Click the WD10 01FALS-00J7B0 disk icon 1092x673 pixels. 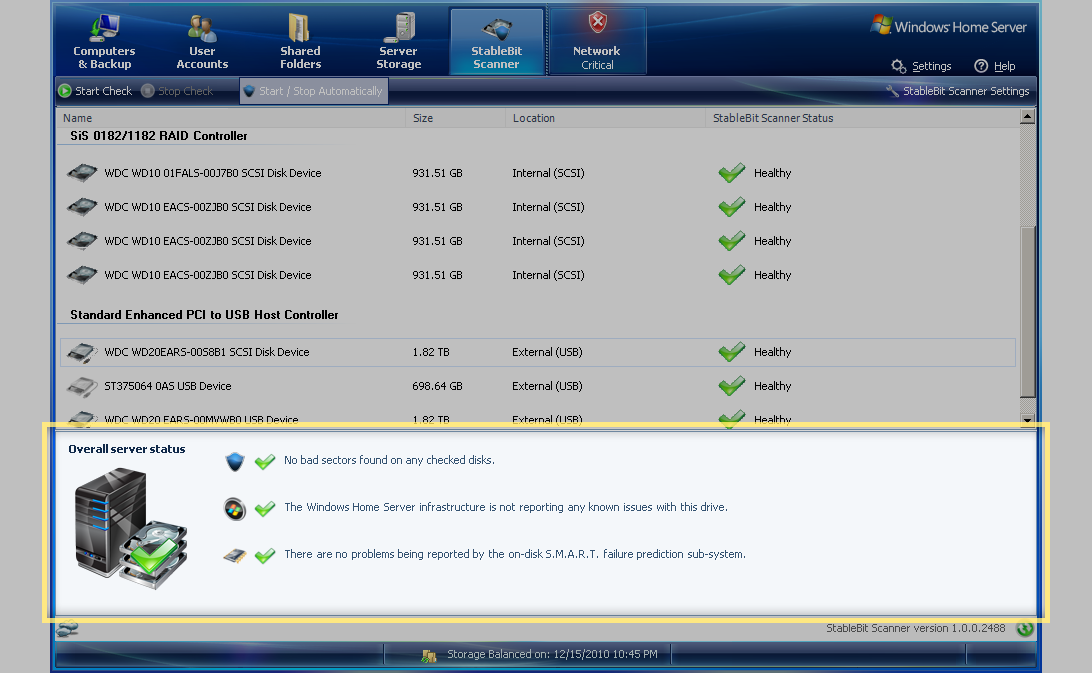click(x=82, y=173)
